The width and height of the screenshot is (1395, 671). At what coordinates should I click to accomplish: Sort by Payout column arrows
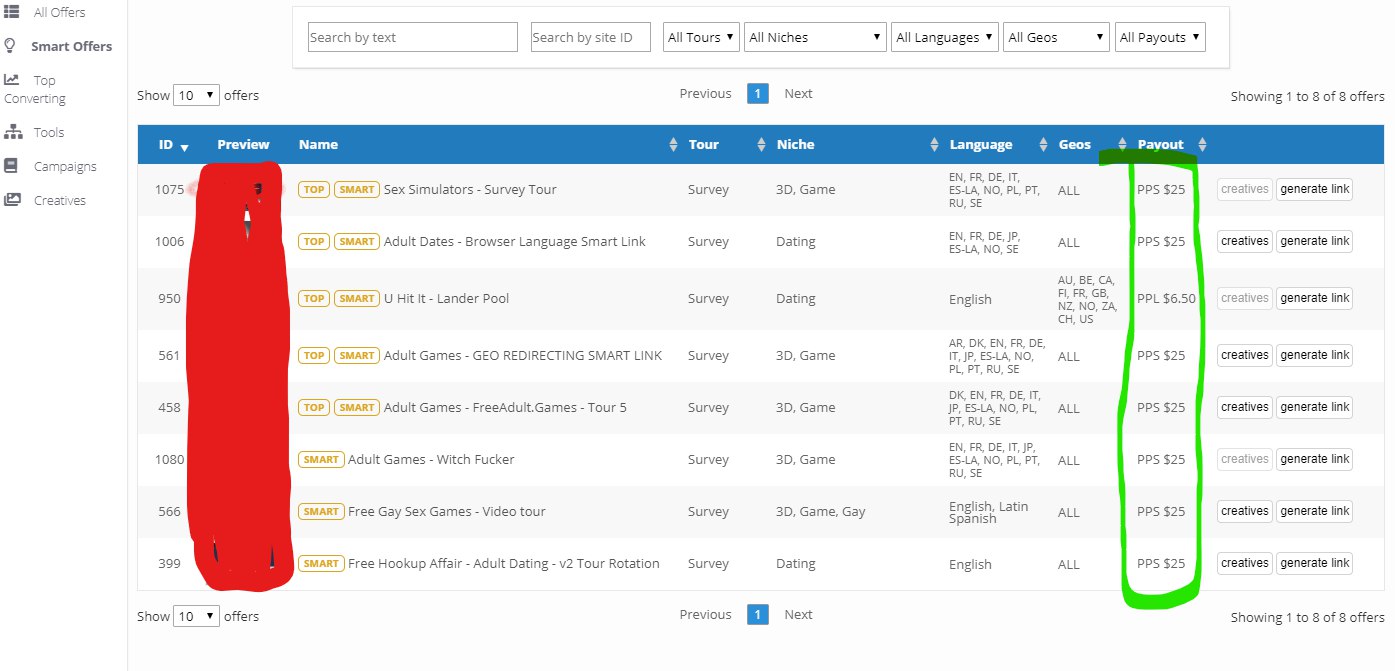click(x=1203, y=145)
